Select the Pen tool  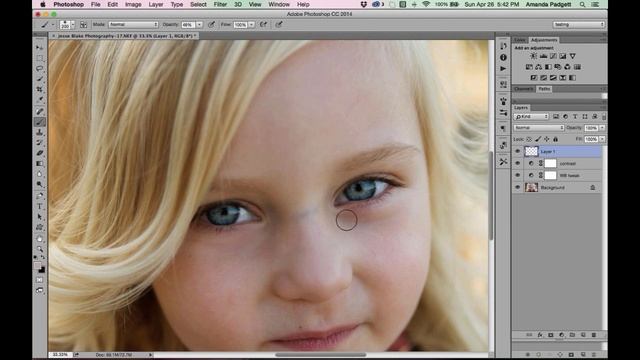tap(40, 196)
